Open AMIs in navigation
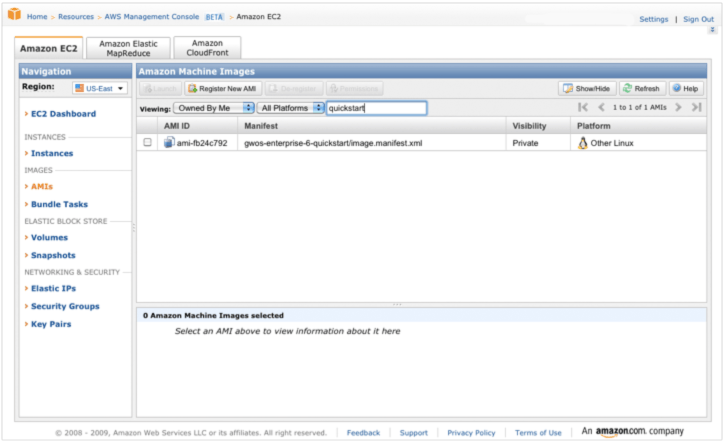The image size is (724, 441). 42,187
